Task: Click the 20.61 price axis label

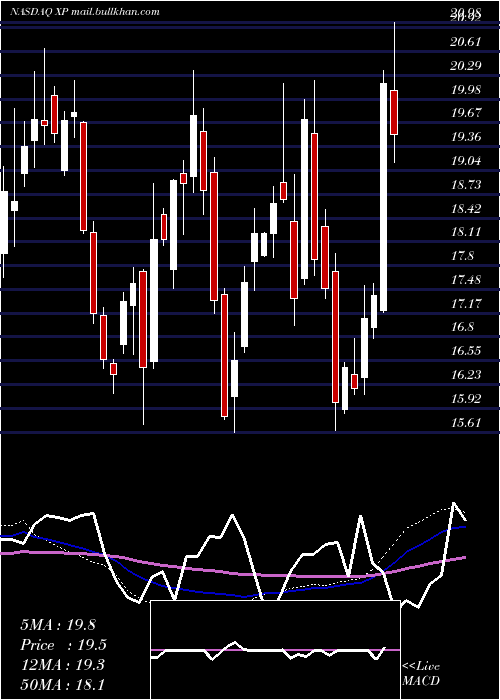Action: click(466, 42)
